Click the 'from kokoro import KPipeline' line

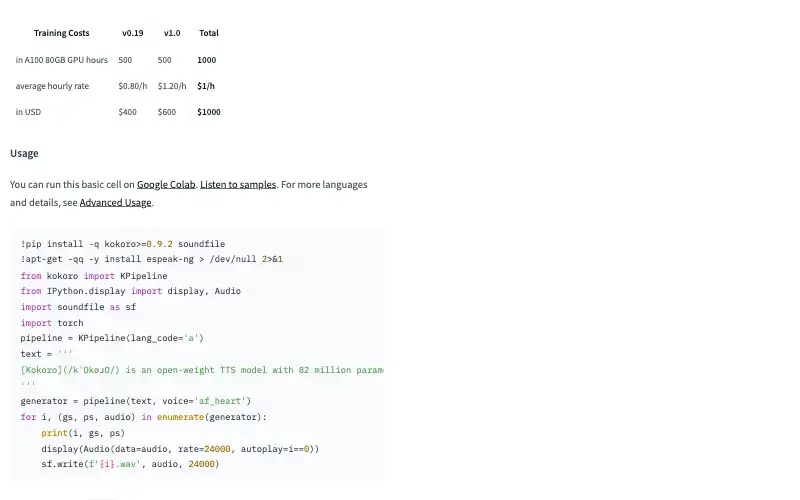pos(94,276)
